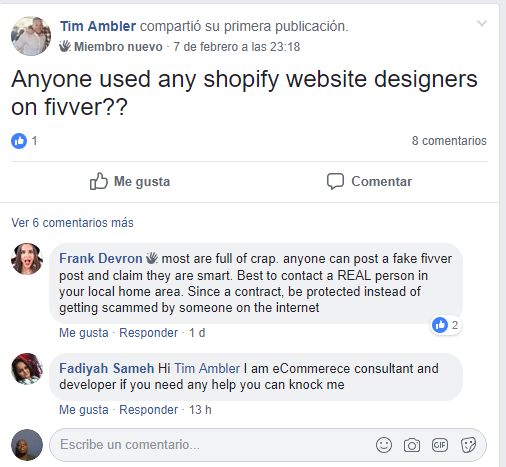This screenshot has width=506, height=467.
Task: Open the post options chevron menu
Action: pyautogui.click(x=482, y=23)
